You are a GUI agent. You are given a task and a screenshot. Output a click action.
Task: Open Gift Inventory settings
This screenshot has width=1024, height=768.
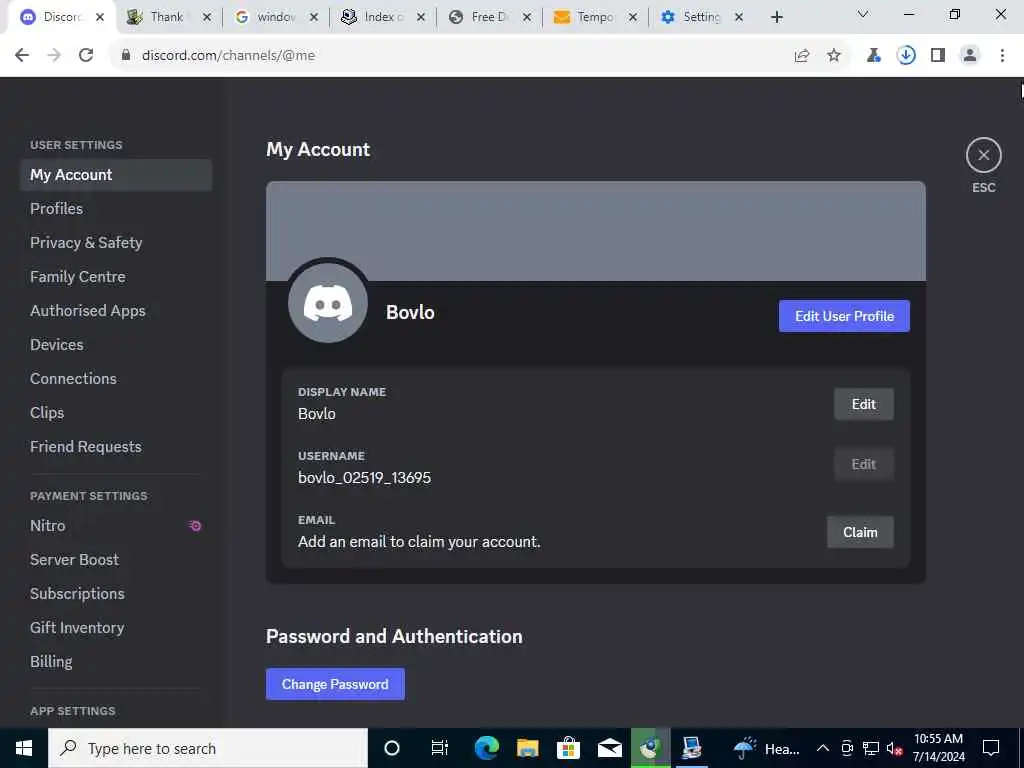pos(116,628)
